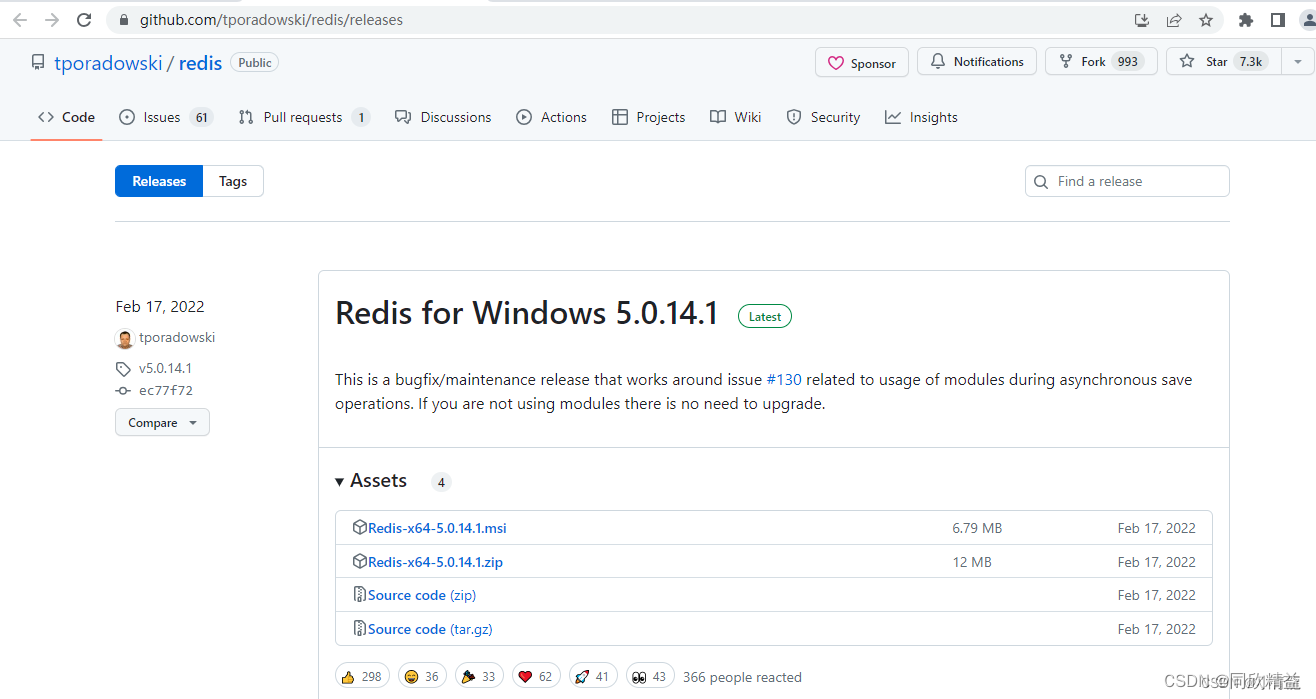Fork the repository

point(1101,61)
